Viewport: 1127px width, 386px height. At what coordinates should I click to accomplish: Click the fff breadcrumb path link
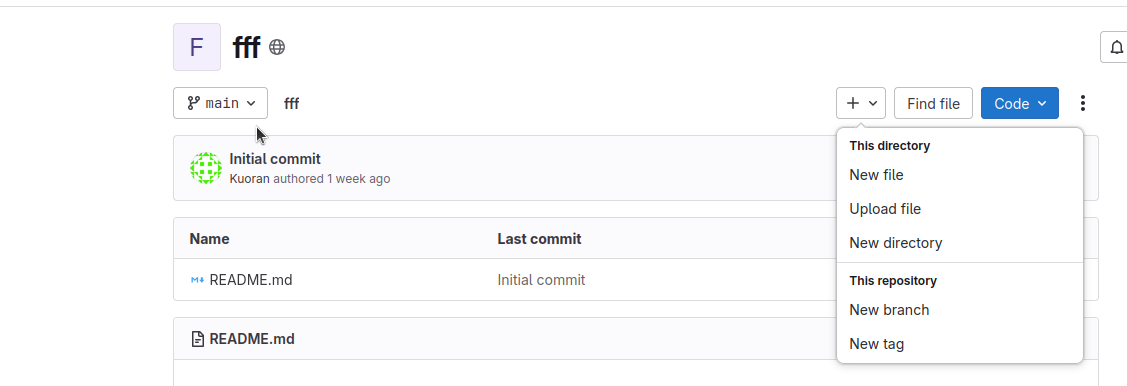(x=291, y=104)
